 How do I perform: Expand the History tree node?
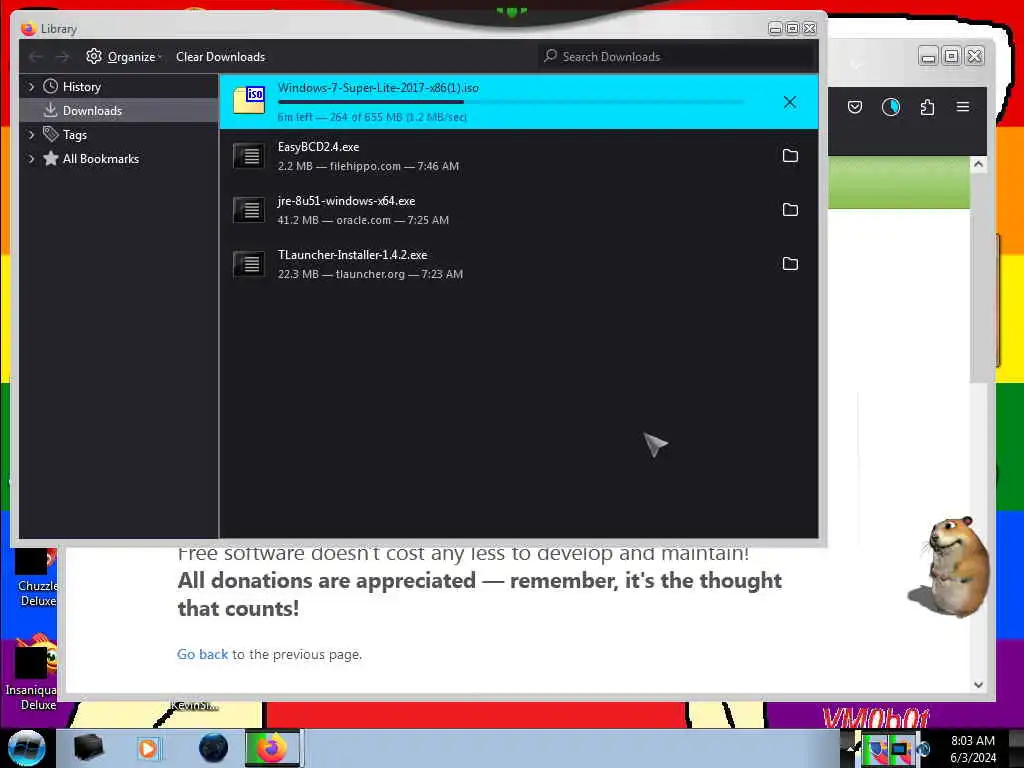click(31, 86)
